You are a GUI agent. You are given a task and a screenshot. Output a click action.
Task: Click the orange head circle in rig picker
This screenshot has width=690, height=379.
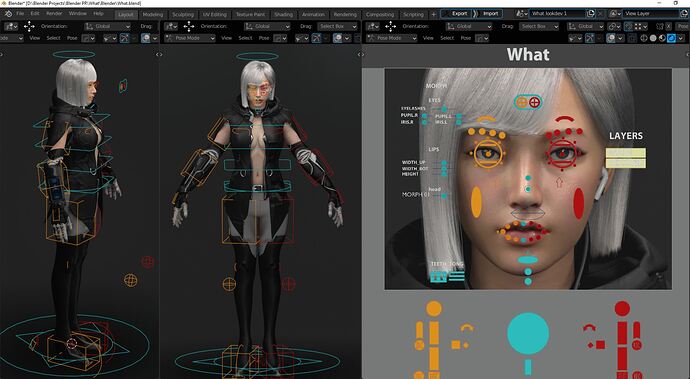(x=434, y=309)
